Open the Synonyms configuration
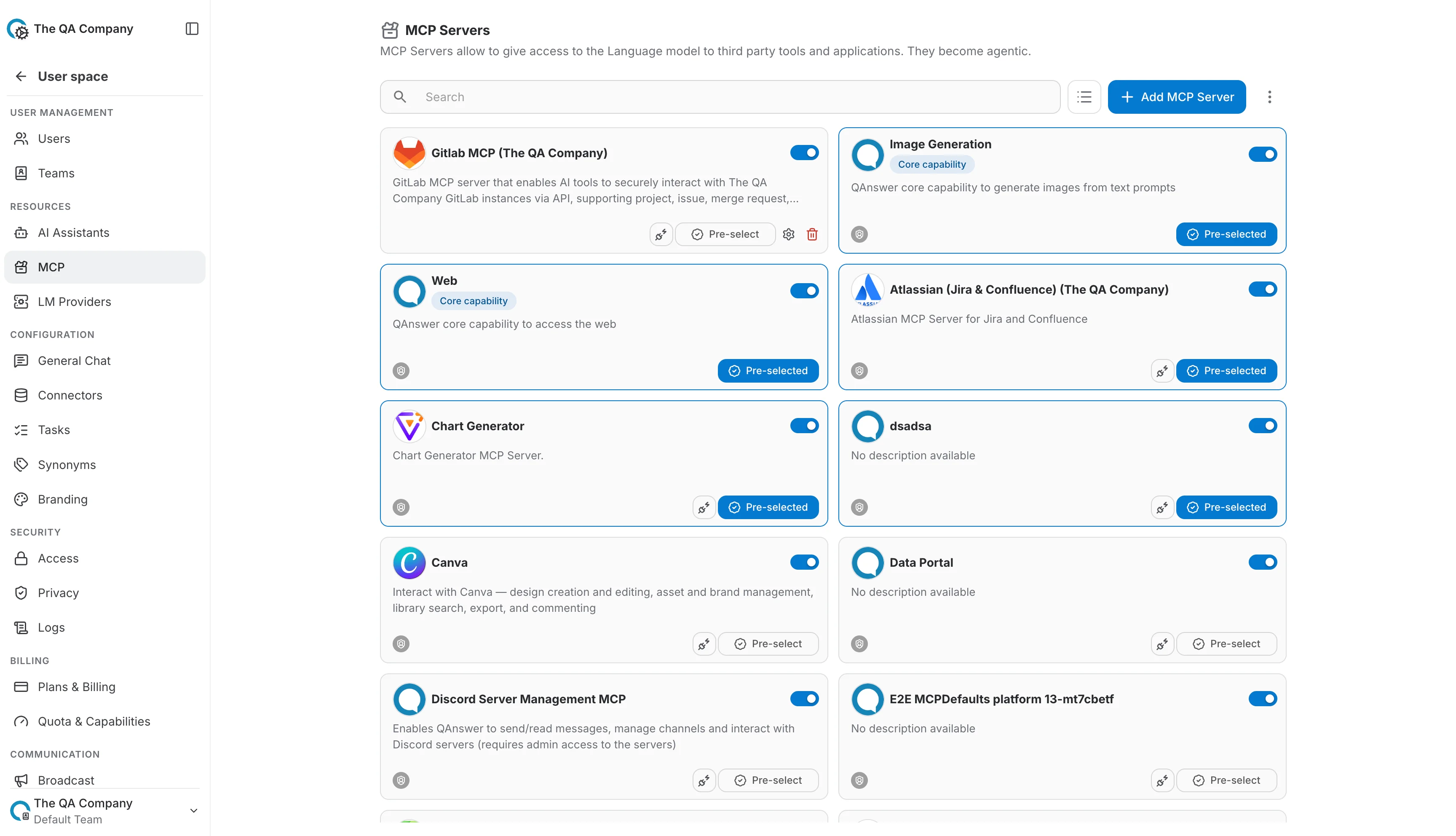Viewport: 1456px width, 836px height. point(104,465)
